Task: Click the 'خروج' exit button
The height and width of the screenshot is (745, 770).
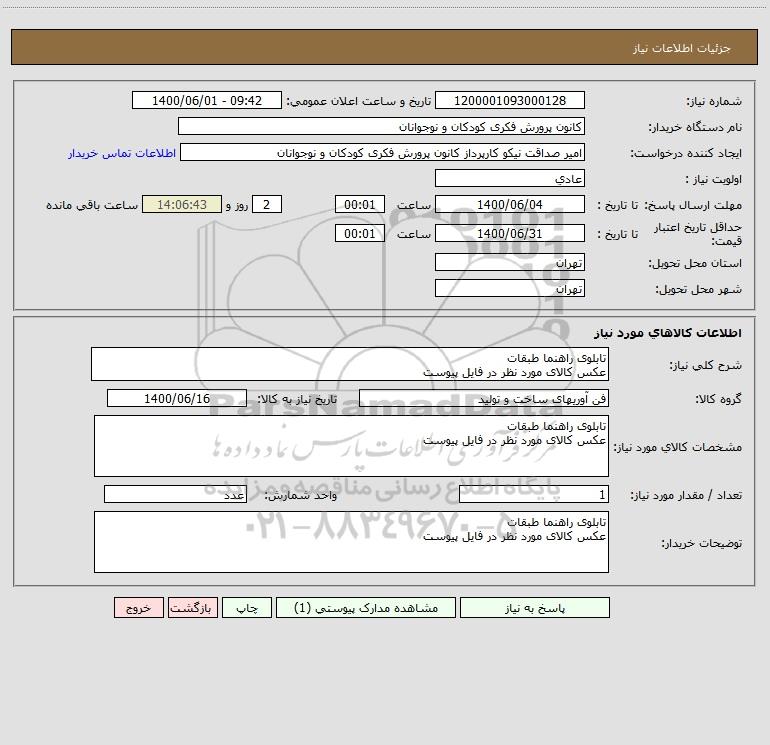Action: [x=138, y=608]
